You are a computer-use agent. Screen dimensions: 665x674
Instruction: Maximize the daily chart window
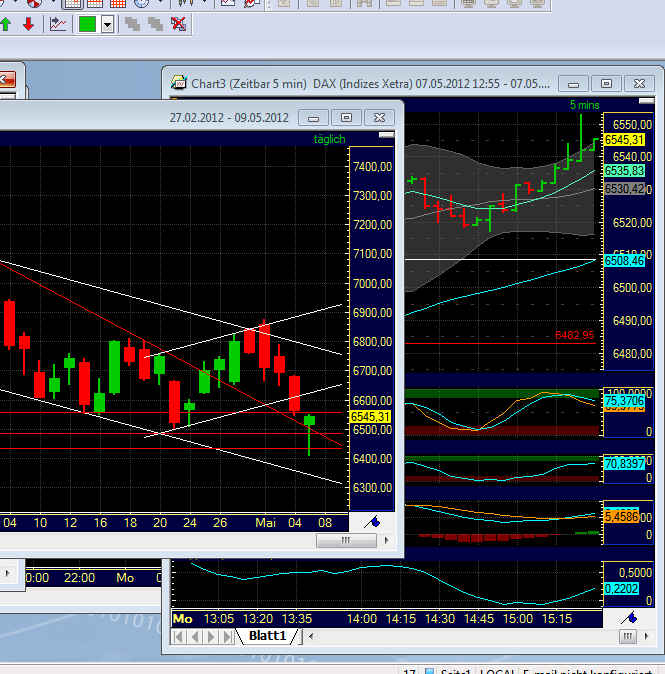tap(346, 117)
